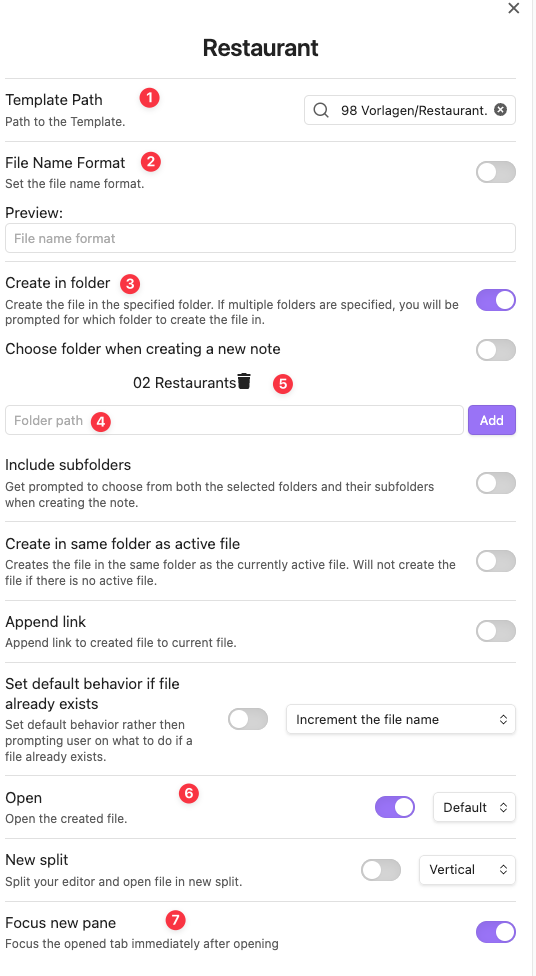
Task: Click the red number 6 marker near Open
Action: tap(189, 793)
